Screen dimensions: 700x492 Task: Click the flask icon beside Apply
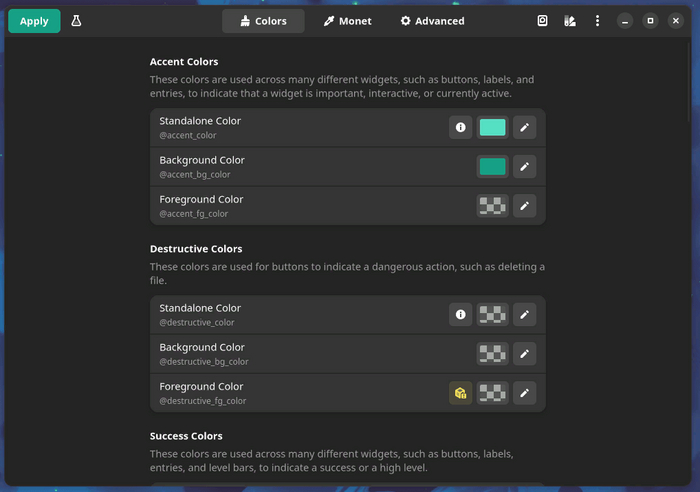(x=76, y=21)
